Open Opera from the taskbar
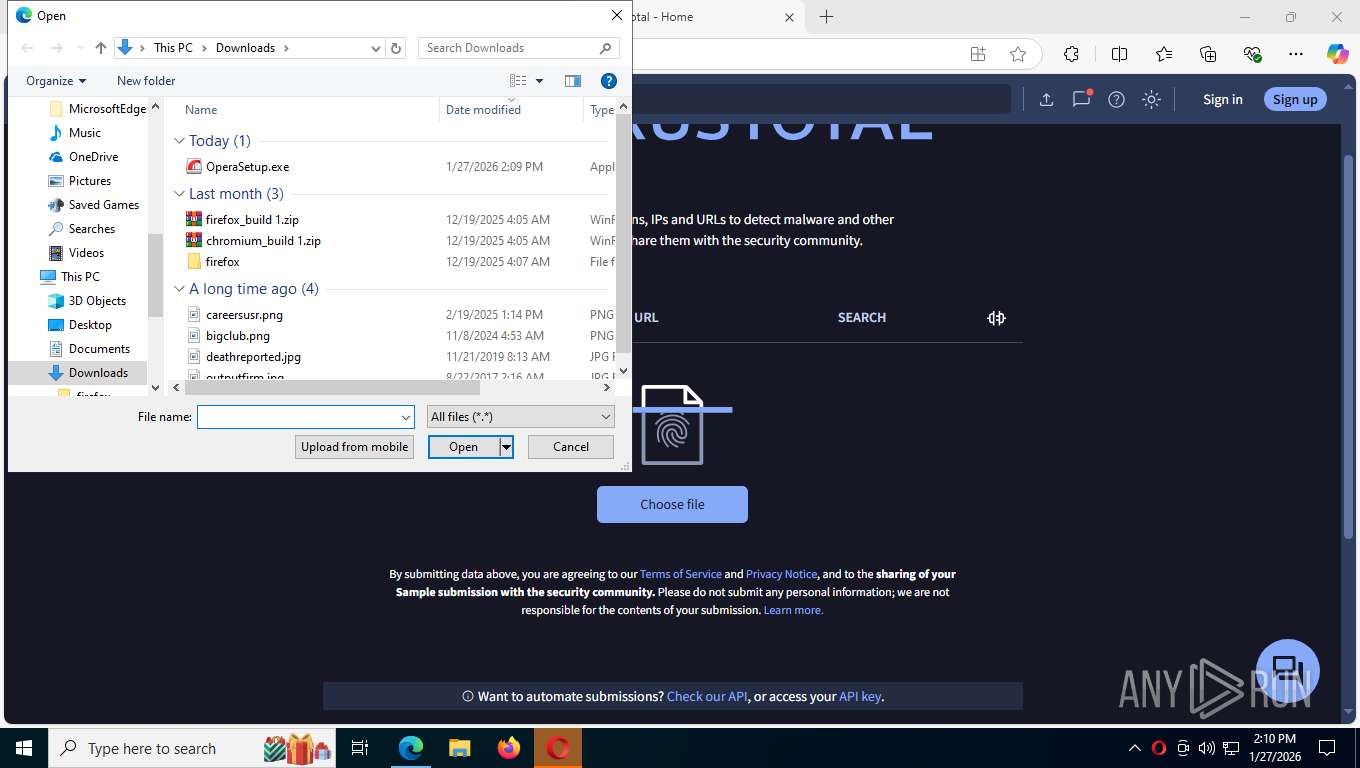This screenshot has height=768, width=1360. [x=558, y=748]
